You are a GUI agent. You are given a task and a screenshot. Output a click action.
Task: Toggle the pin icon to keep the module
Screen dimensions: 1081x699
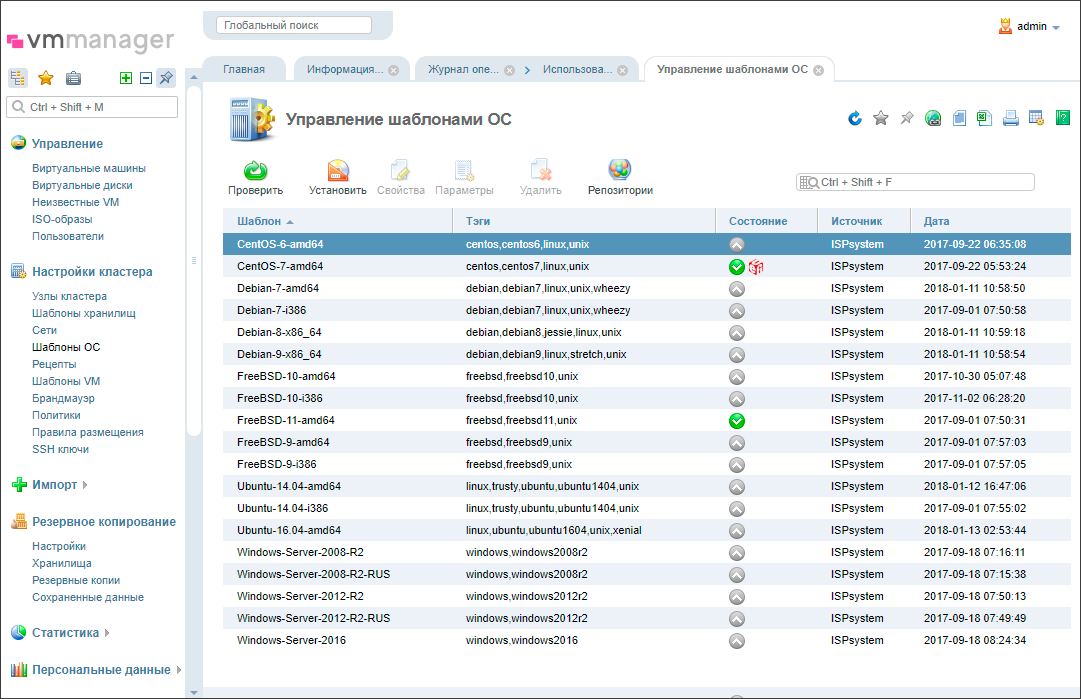pos(906,118)
